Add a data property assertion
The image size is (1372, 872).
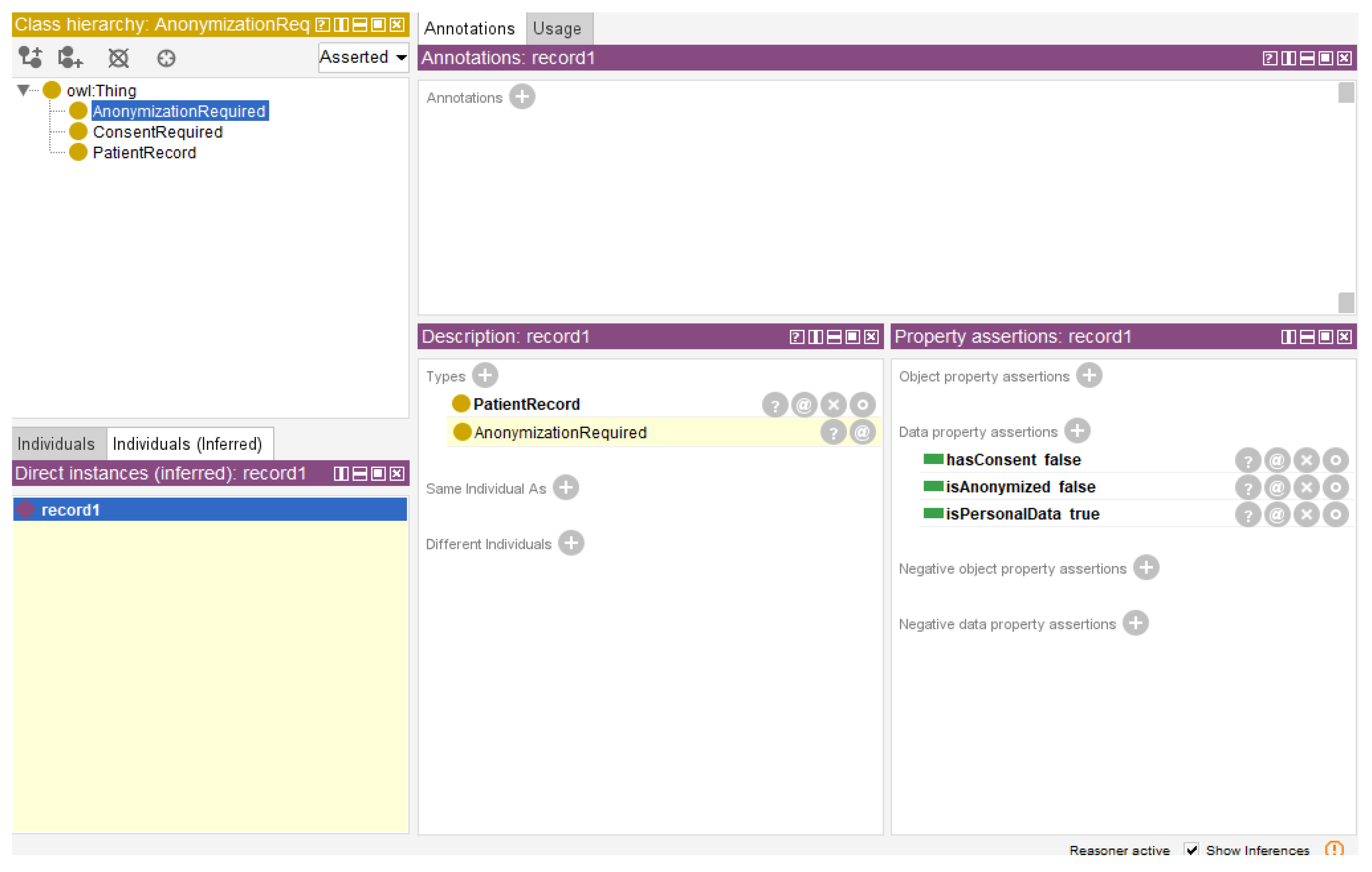tap(1077, 431)
